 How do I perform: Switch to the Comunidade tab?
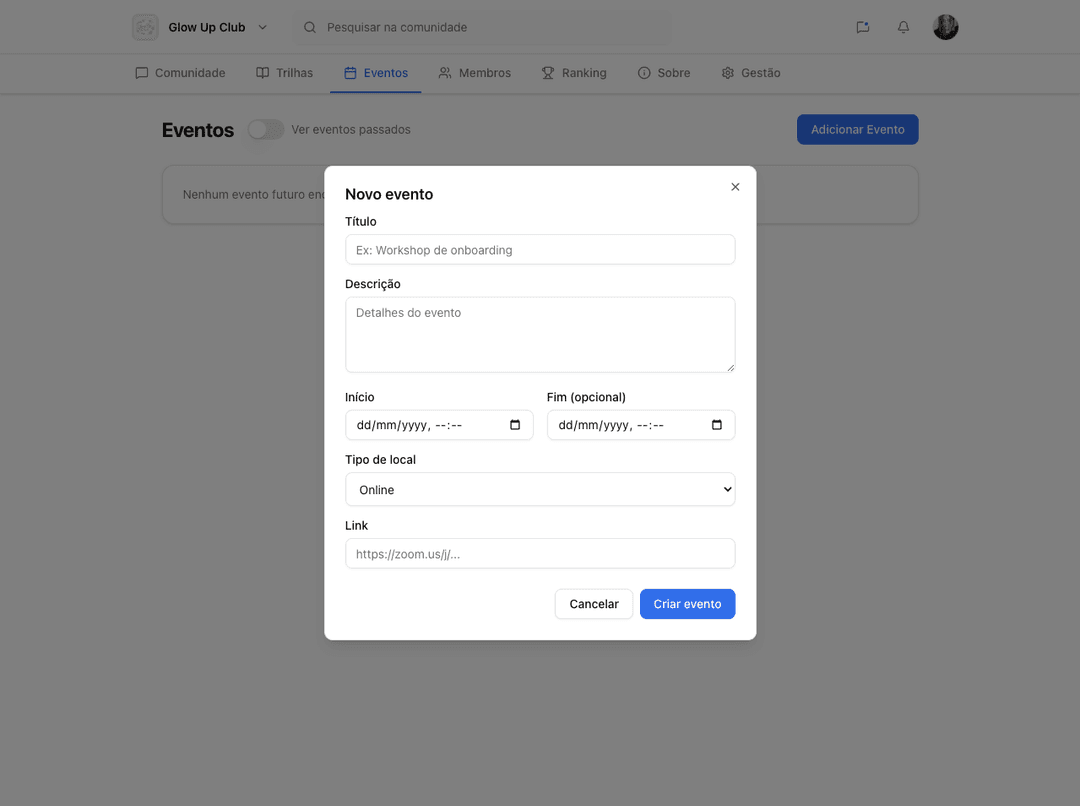pyautogui.click(x=180, y=73)
